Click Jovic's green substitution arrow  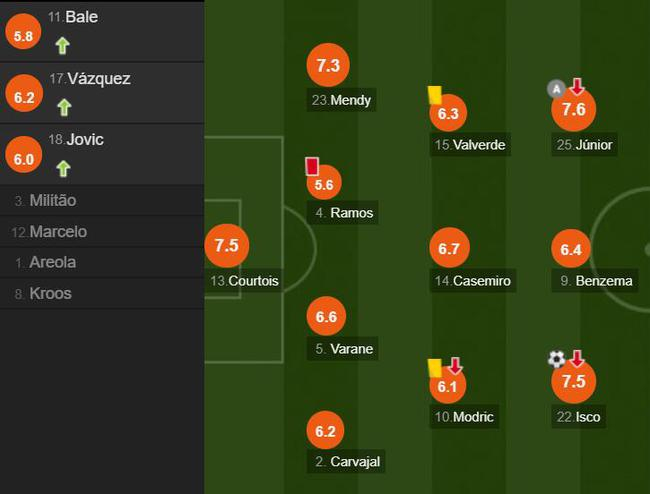(63, 168)
